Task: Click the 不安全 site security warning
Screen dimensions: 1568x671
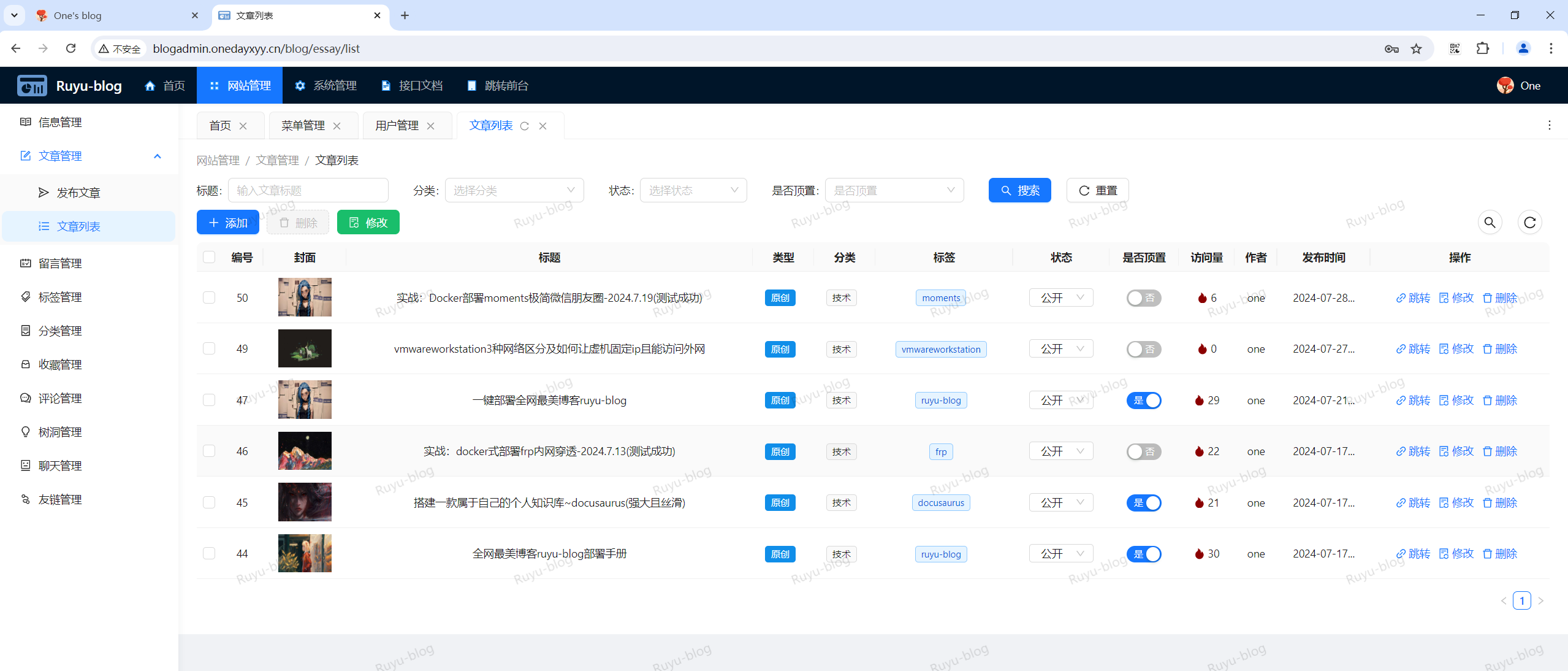Action: click(x=120, y=49)
